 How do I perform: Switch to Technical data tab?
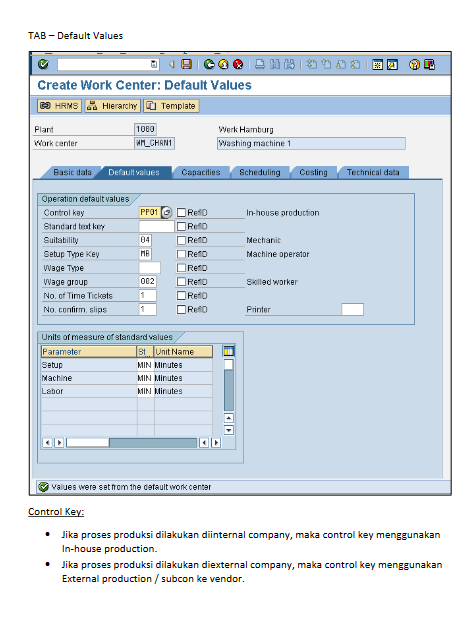pos(373,172)
